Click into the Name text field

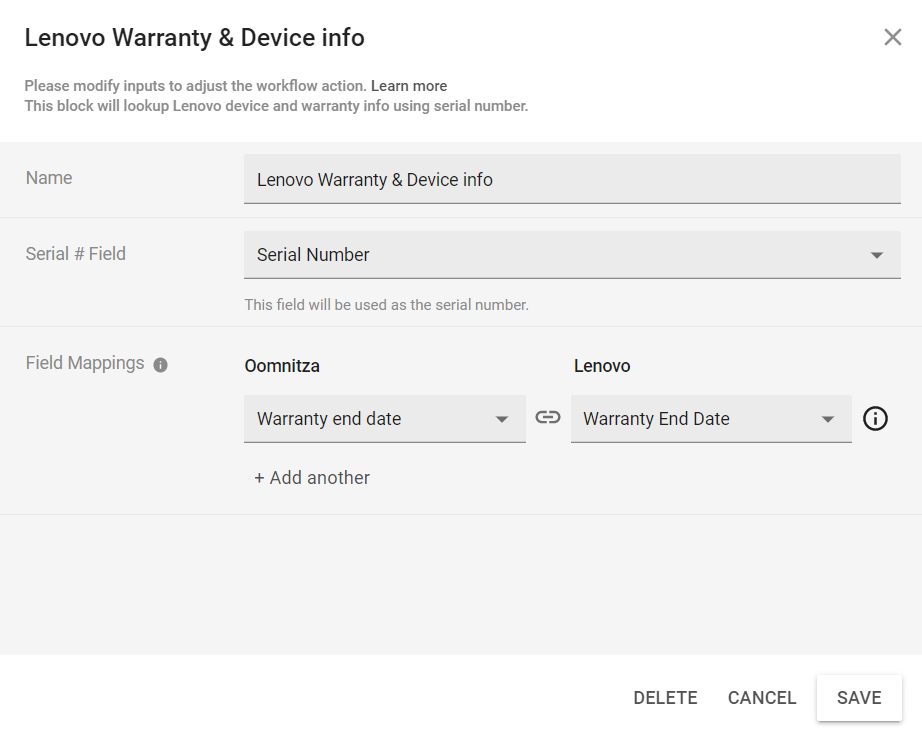pyautogui.click(x=572, y=180)
